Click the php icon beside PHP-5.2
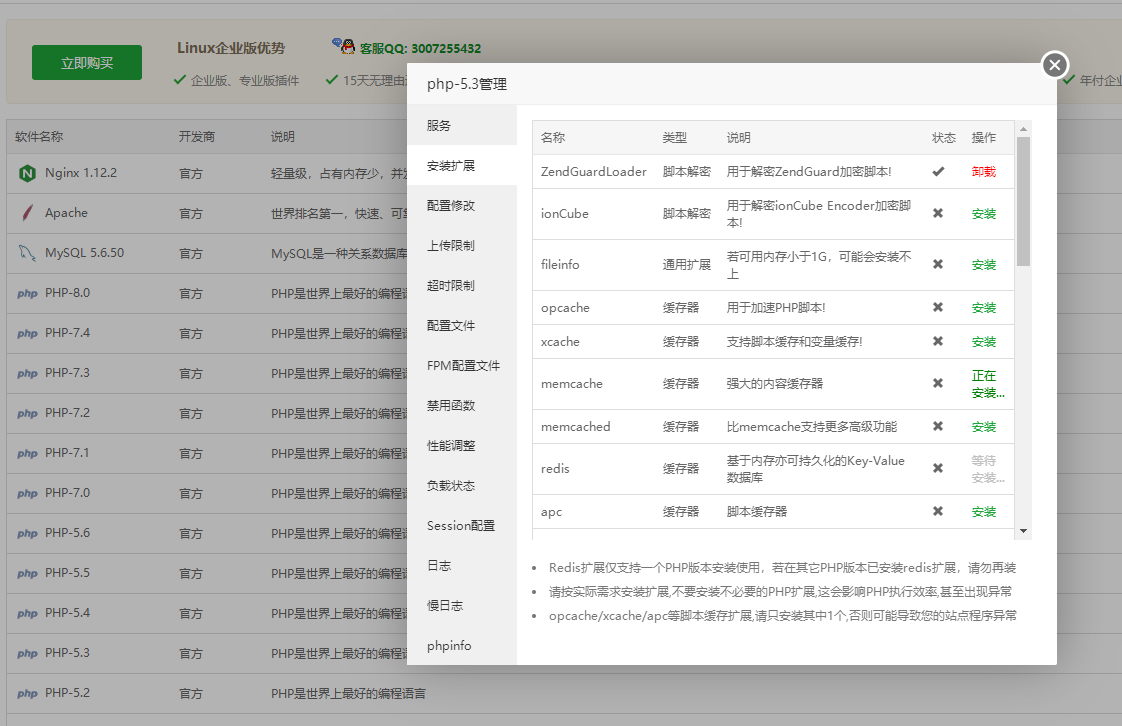This screenshot has width=1122, height=726. (27, 694)
